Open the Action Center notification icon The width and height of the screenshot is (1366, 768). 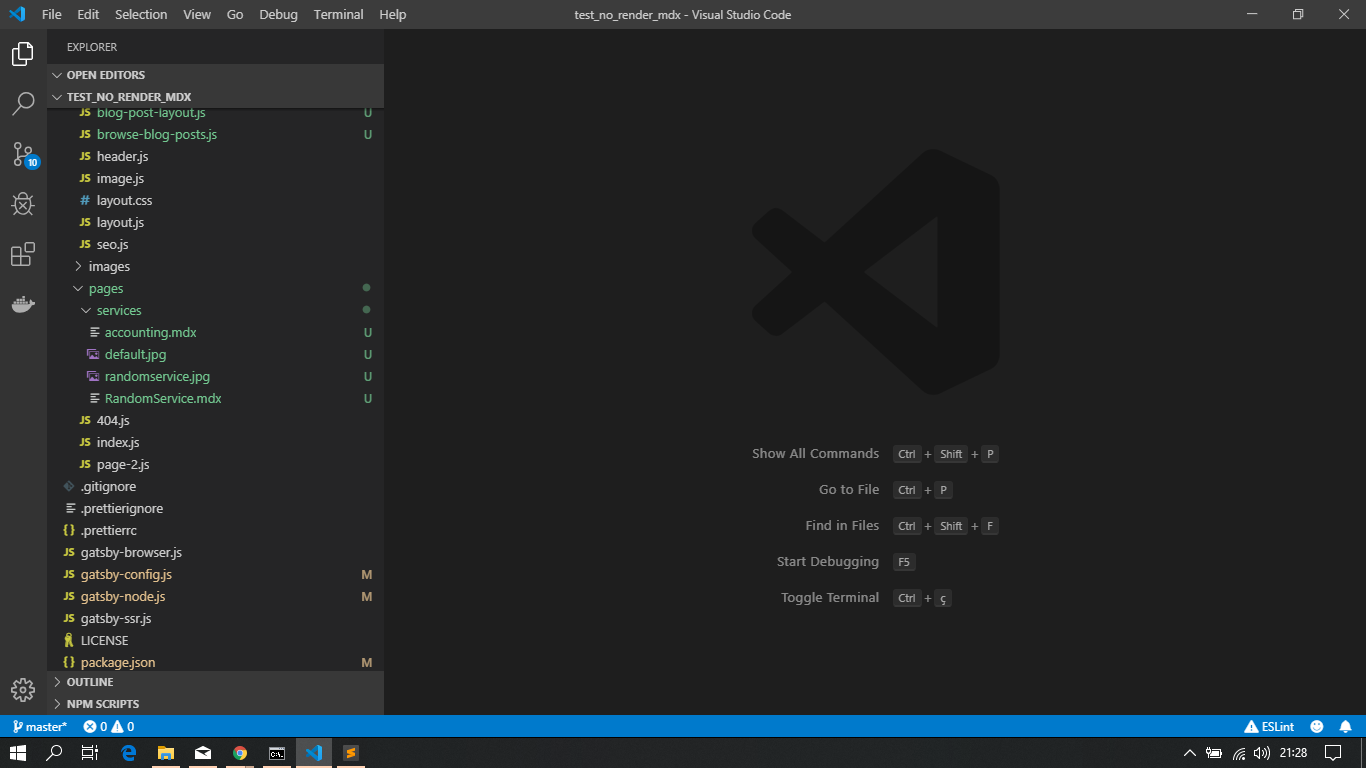1333,753
